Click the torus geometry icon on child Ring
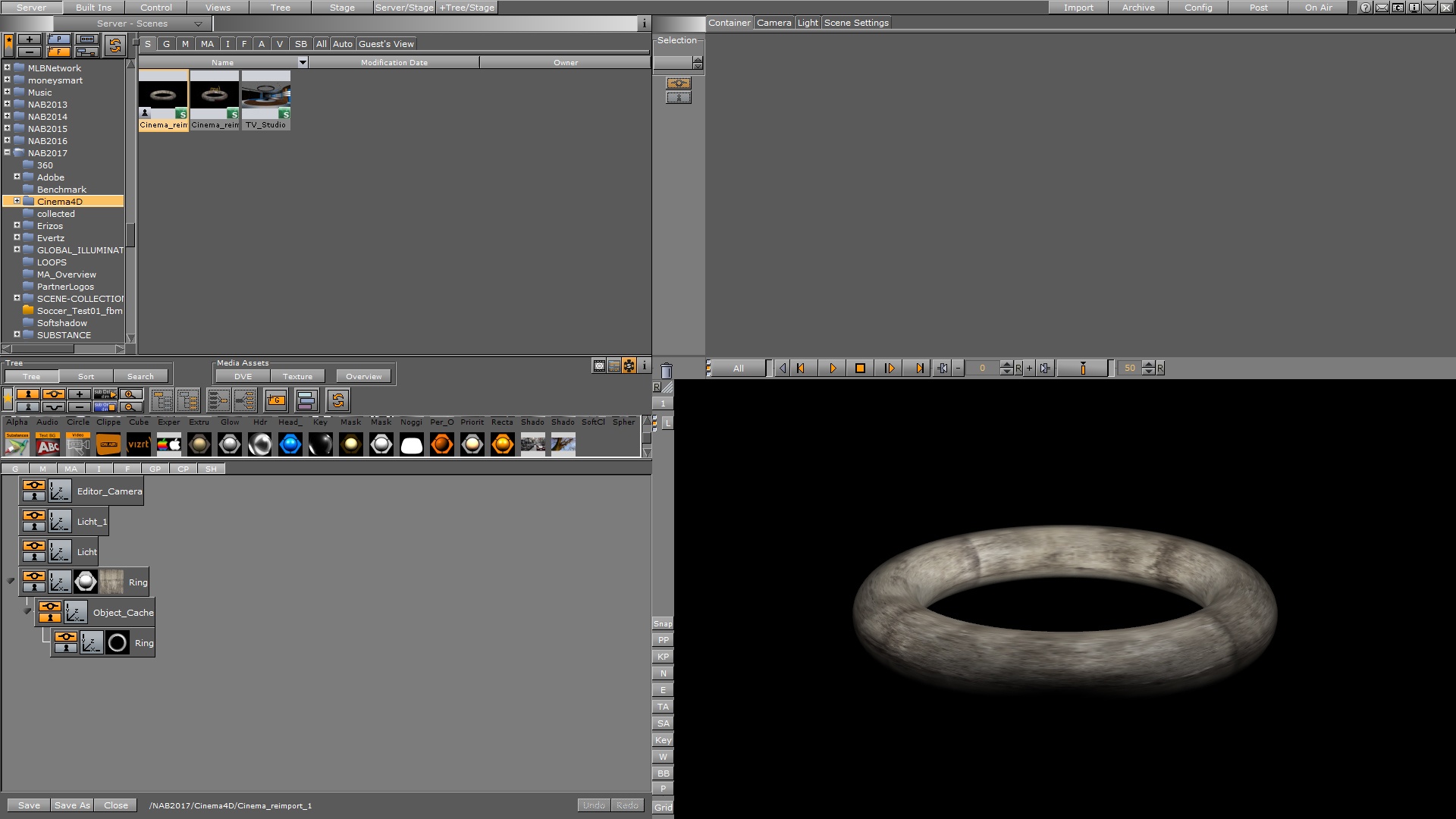This screenshot has height=819, width=1456. coord(118,643)
